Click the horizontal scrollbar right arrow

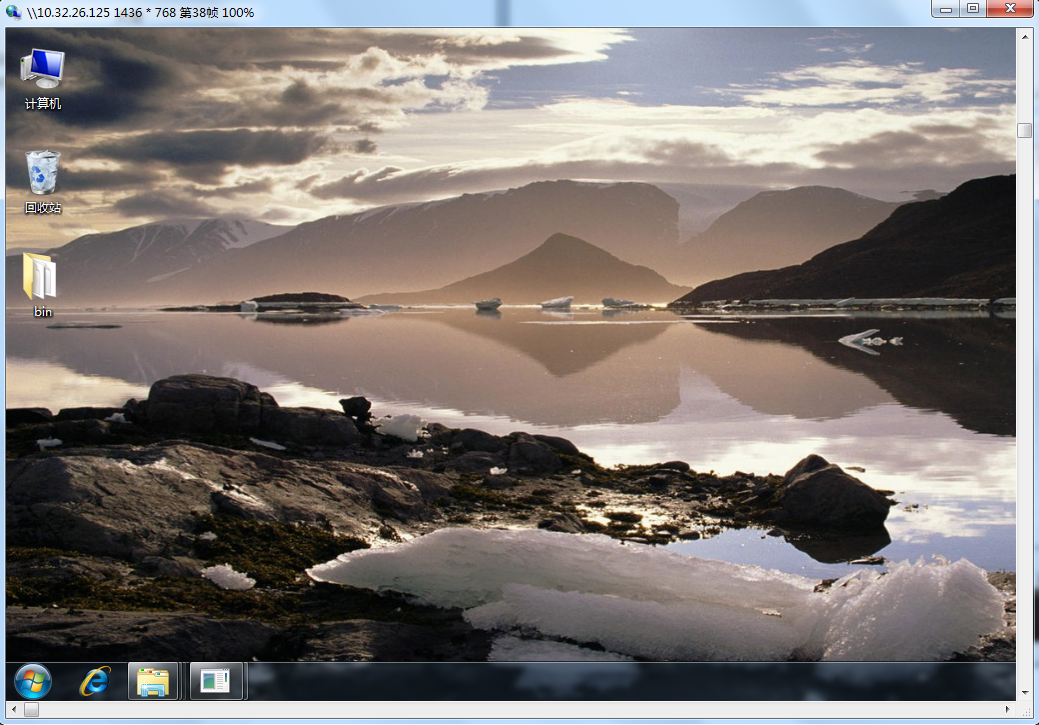pos(1007,709)
